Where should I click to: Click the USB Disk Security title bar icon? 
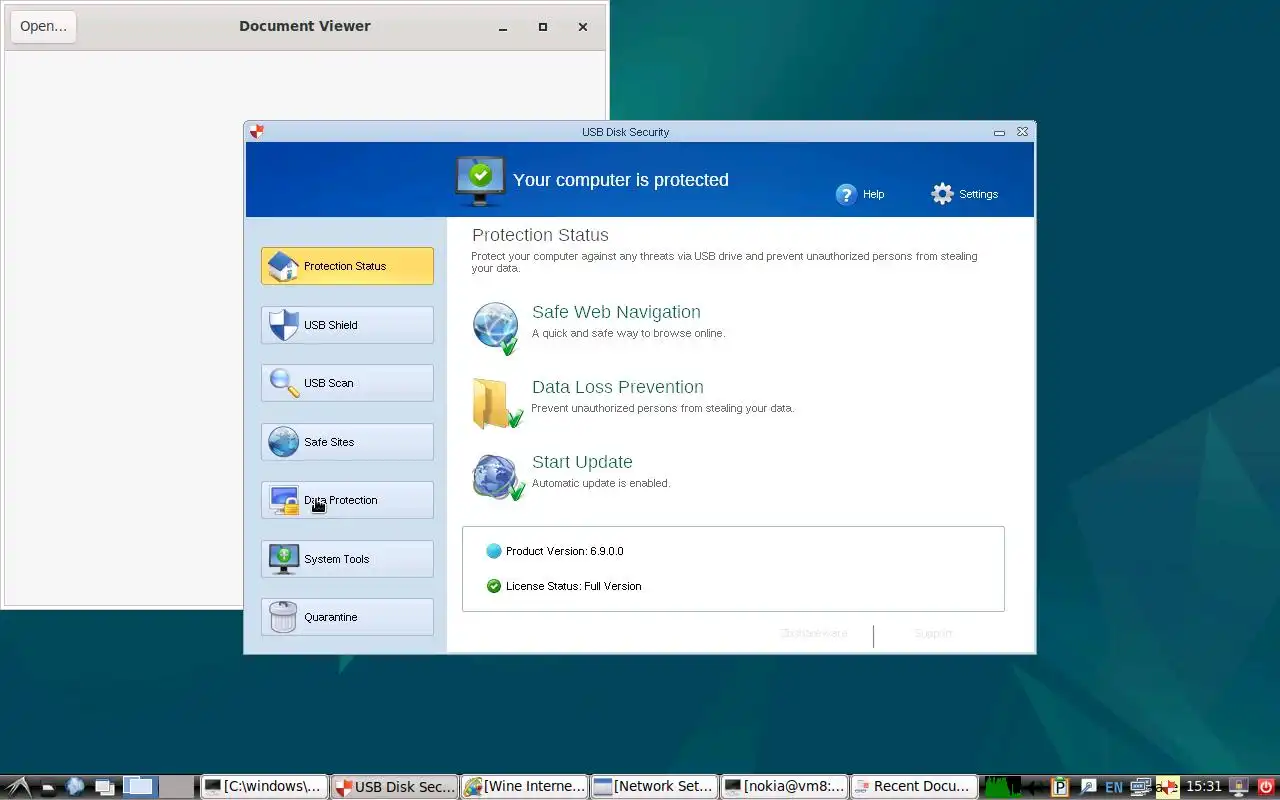pos(257,131)
